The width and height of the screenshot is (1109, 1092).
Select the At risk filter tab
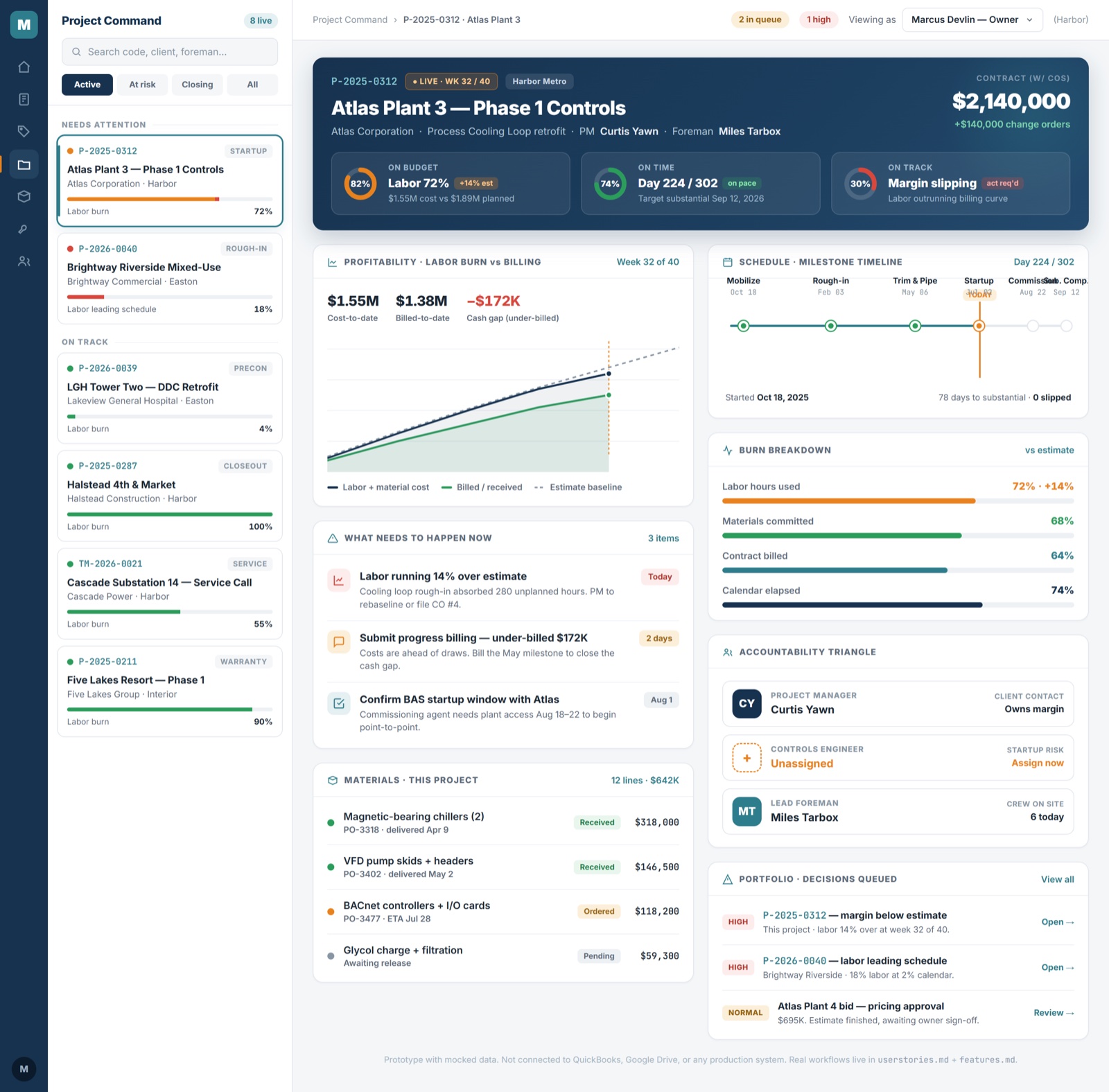(142, 85)
